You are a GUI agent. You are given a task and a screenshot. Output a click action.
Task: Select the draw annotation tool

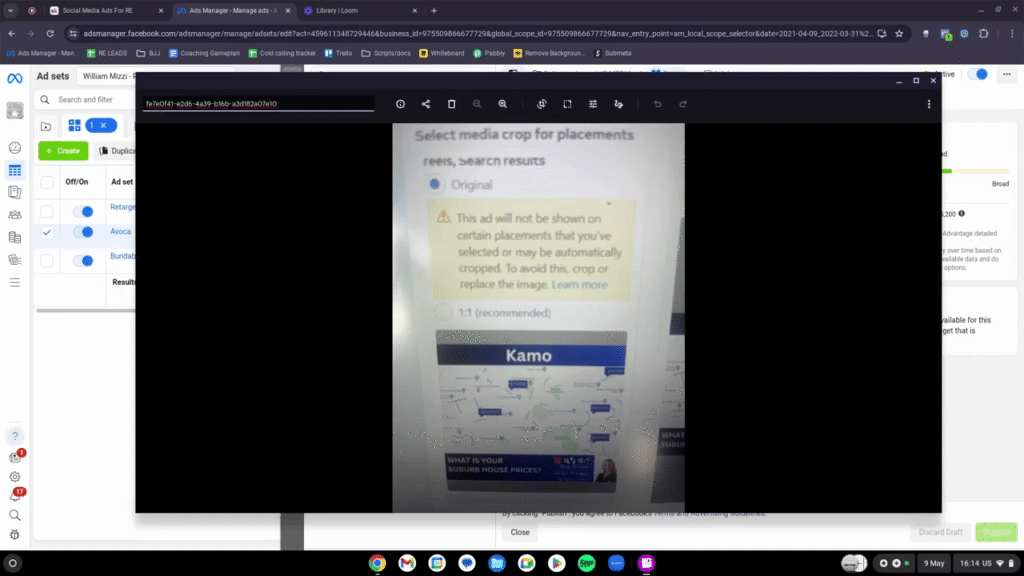point(618,104)
